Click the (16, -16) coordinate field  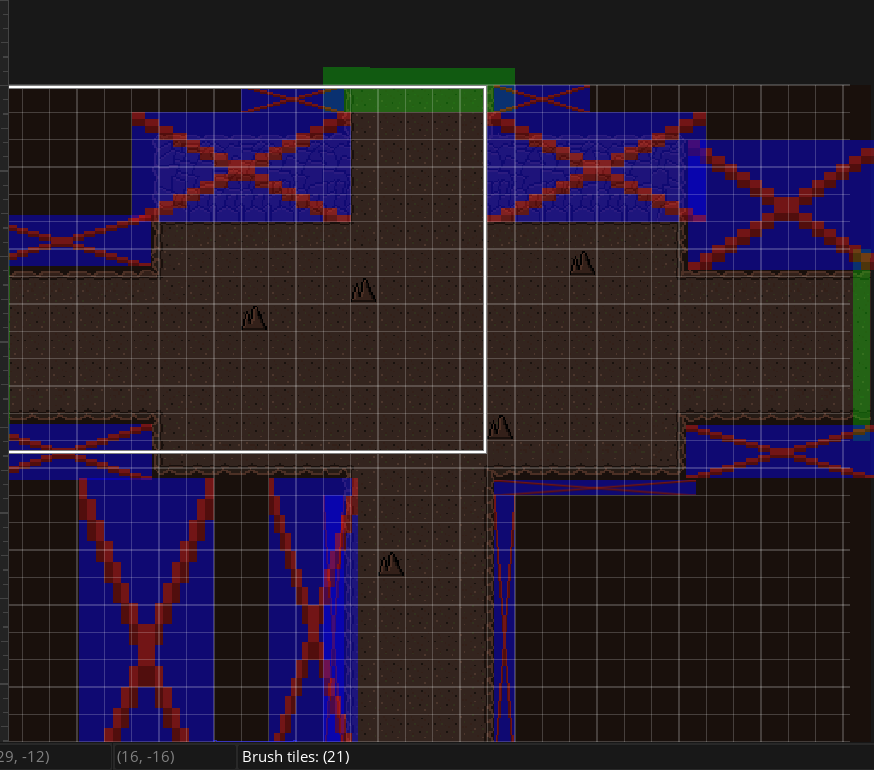point(145,757)
